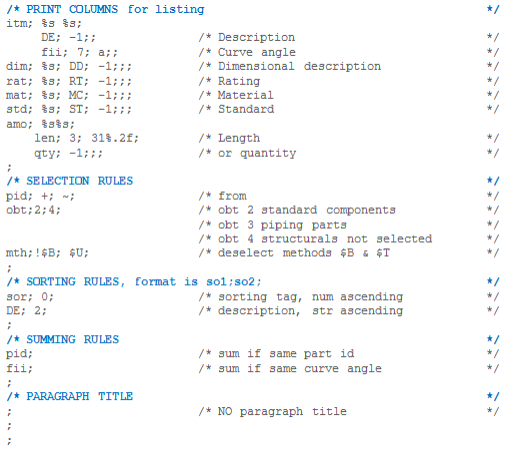Click the rat; %s; RT; line
The height and width of the screenshot is (456, 515).
pos(69,81)
